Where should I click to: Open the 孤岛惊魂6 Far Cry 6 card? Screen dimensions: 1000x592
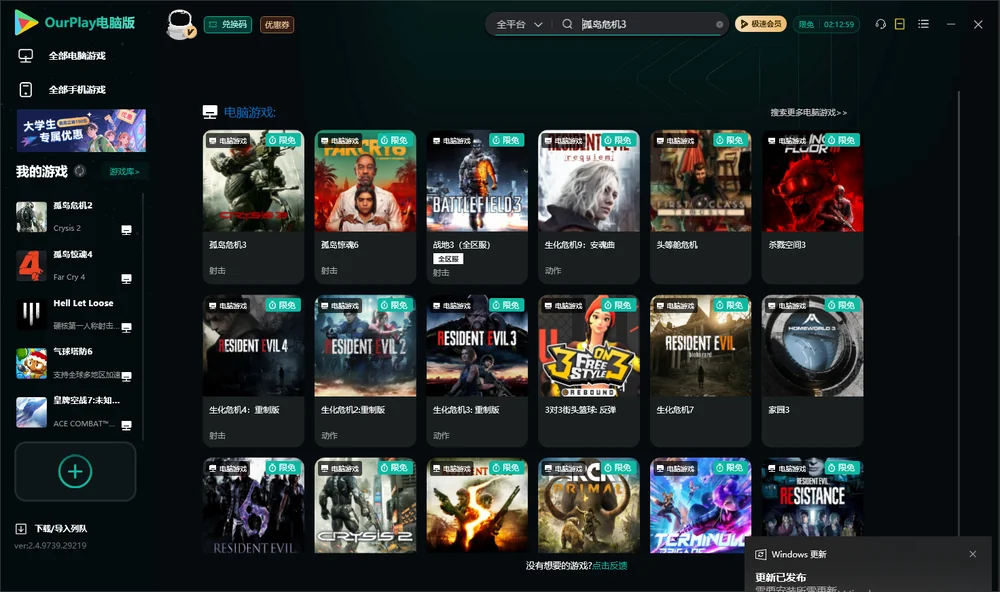tap(365, 207)
